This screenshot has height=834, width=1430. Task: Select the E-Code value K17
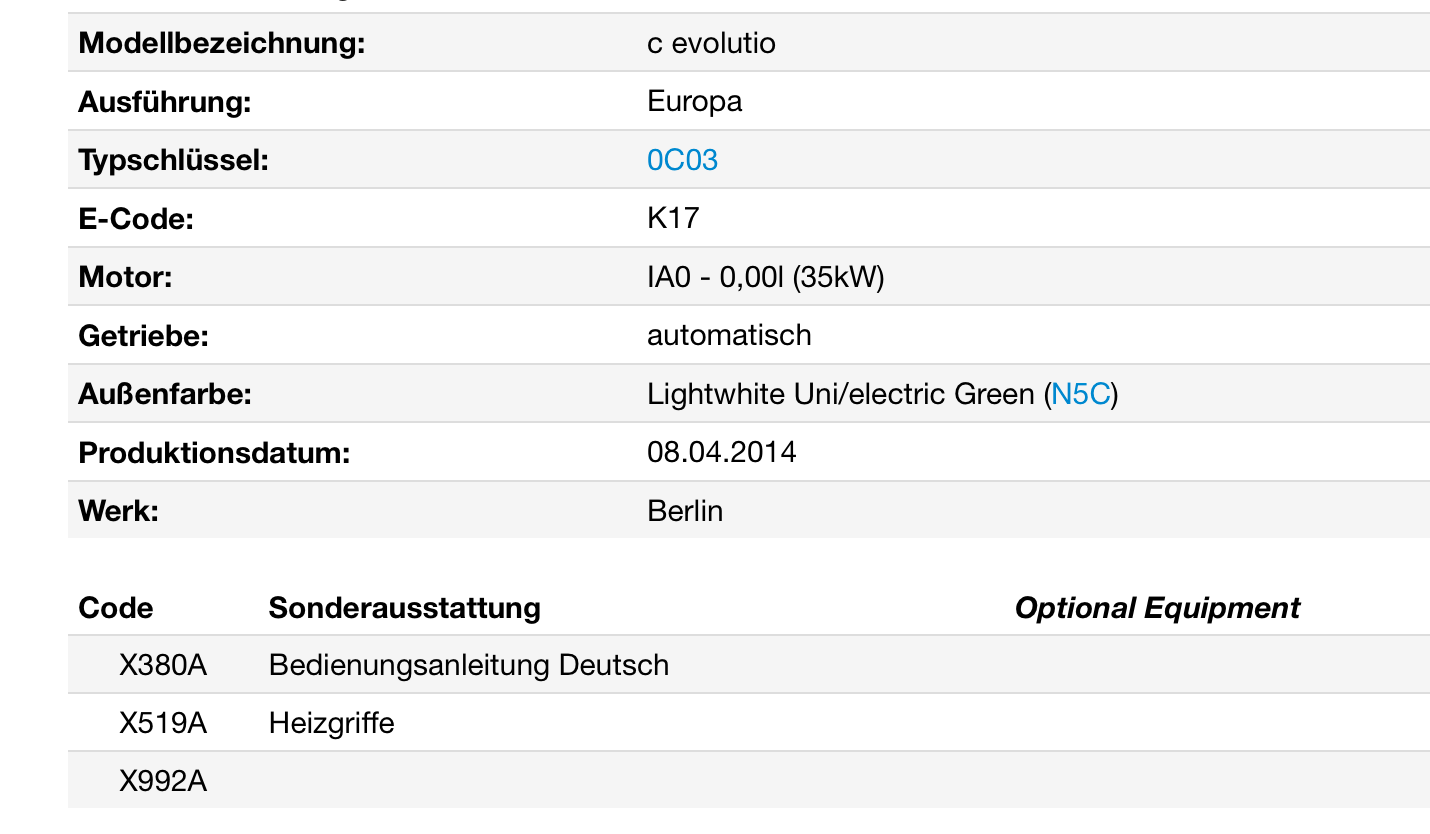pos(673,218)
